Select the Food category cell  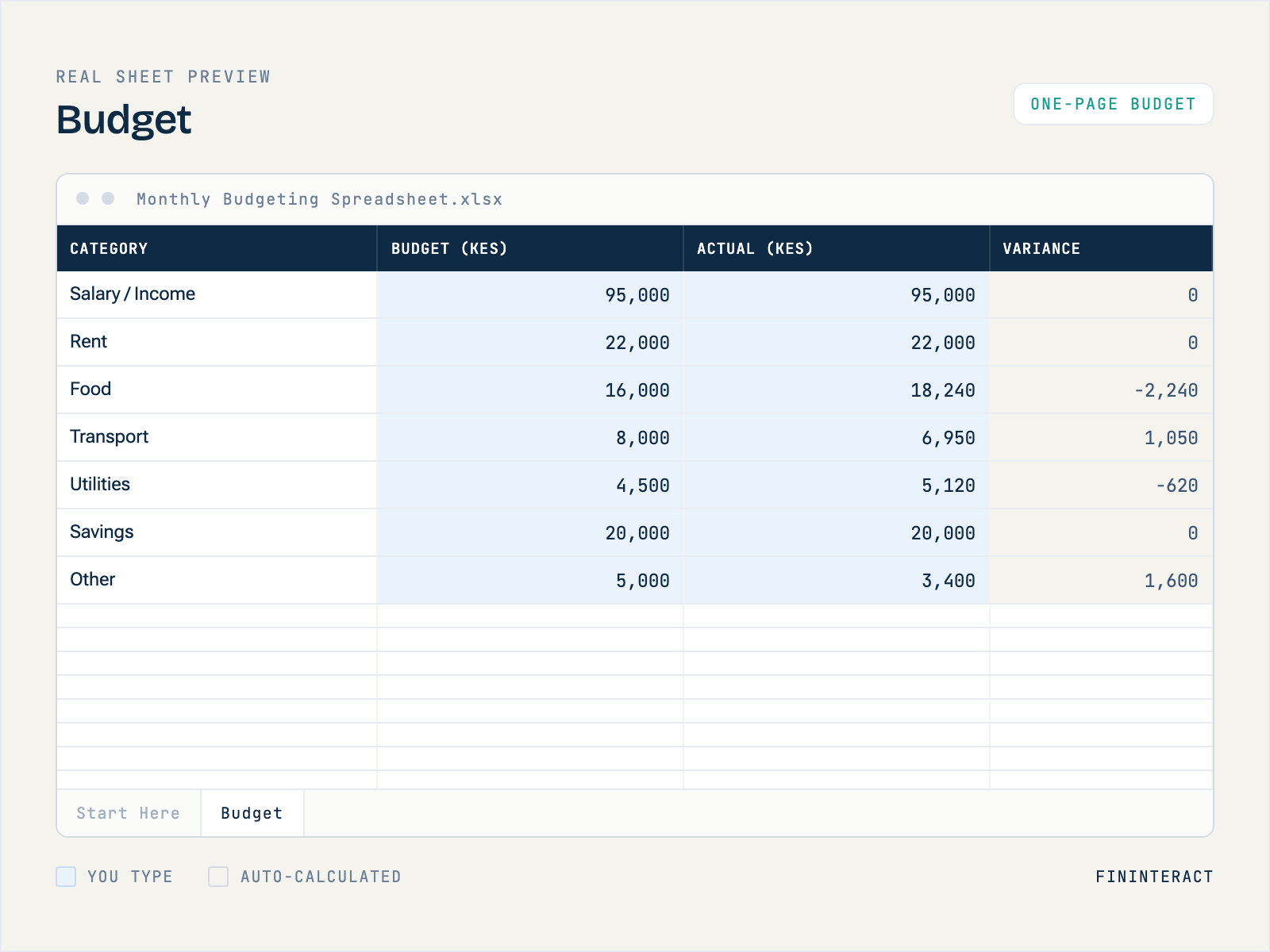coord(217,390)
